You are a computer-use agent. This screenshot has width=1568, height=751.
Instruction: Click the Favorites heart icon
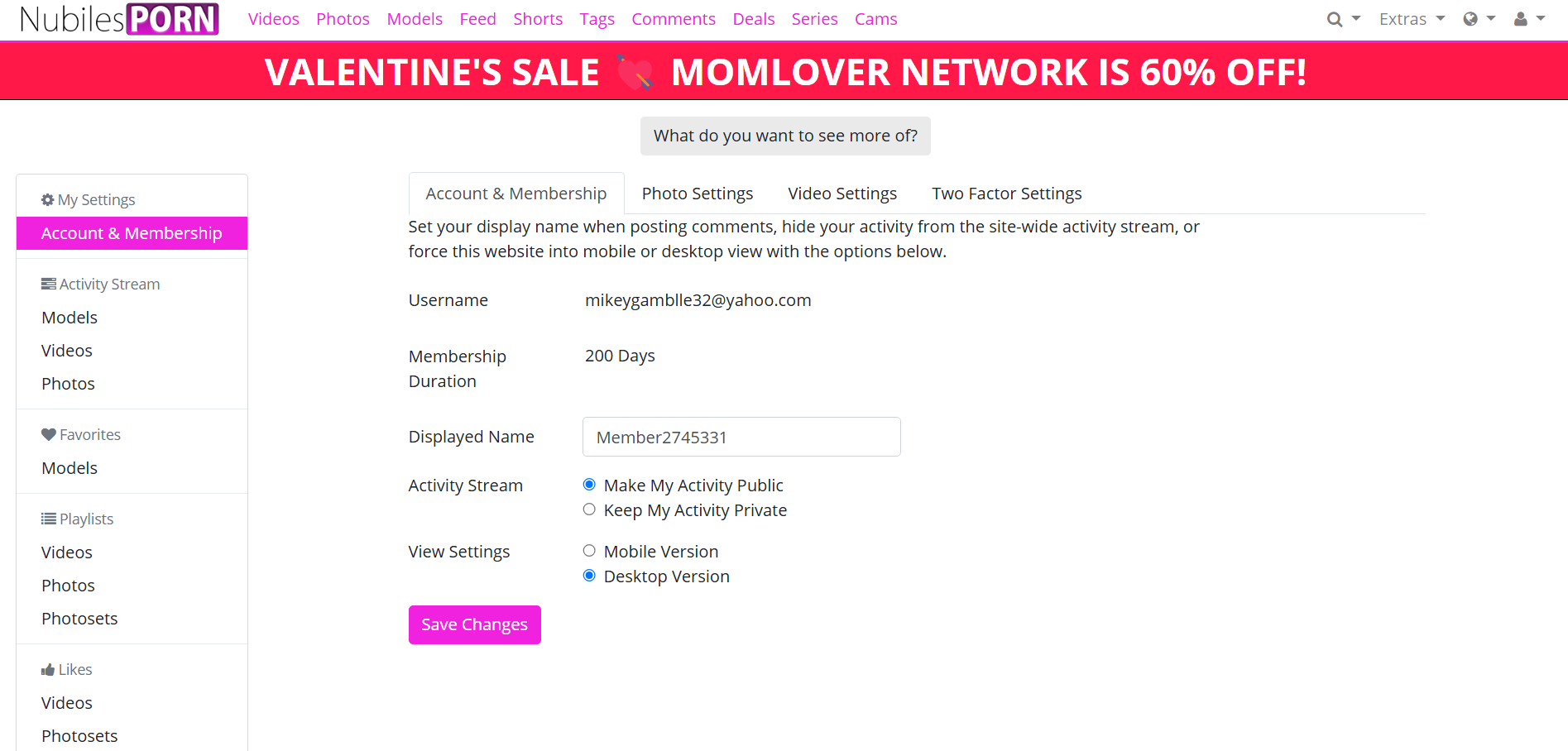(49, 434)
